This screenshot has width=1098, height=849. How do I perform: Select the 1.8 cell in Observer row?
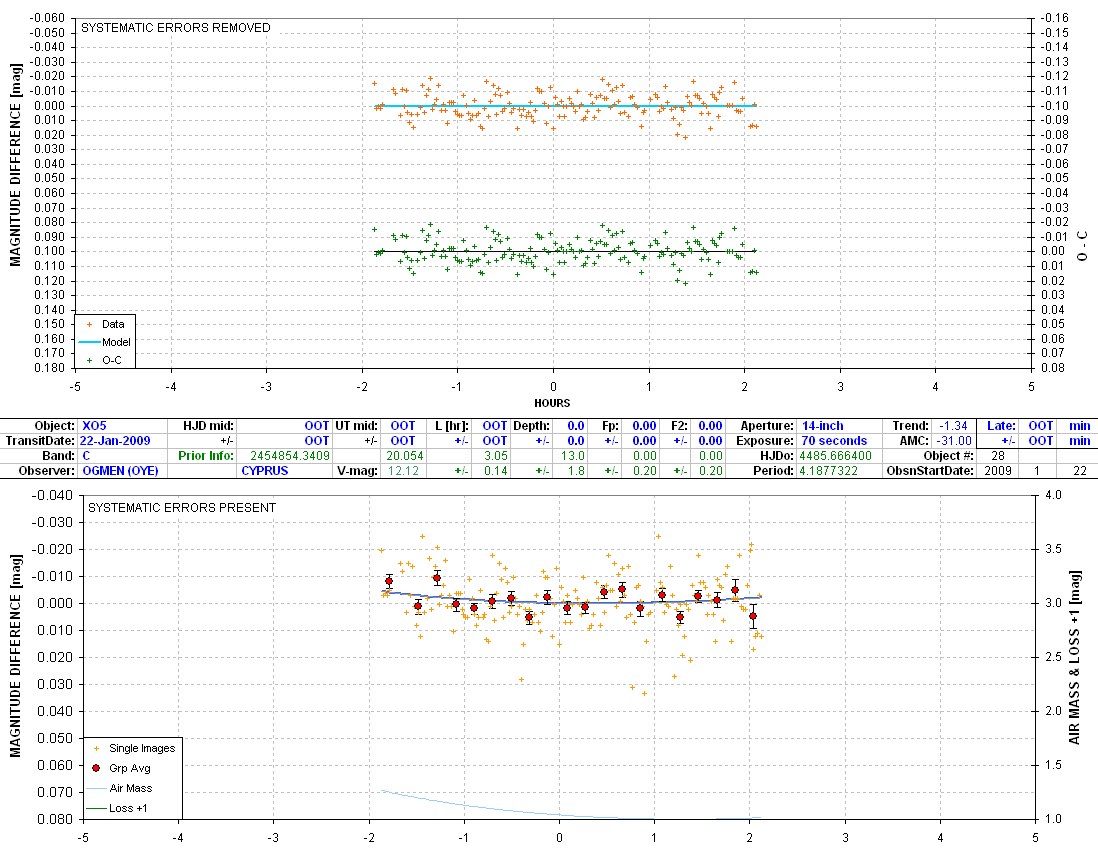pos(576,471)
